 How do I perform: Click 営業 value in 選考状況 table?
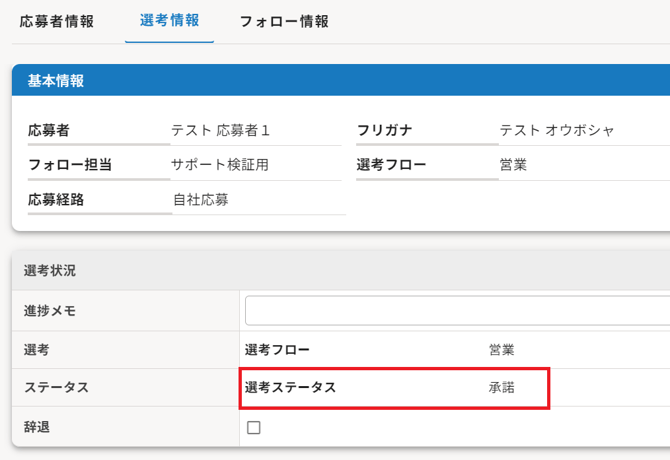tap(502, 350)
